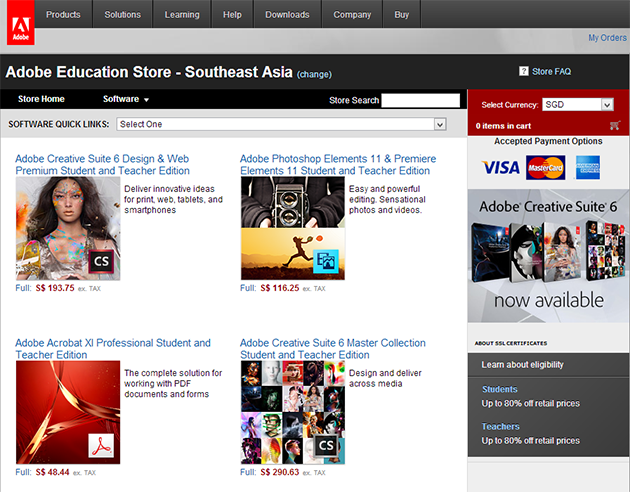Expand the Software Quick Links dropdown

click(281, 124)
